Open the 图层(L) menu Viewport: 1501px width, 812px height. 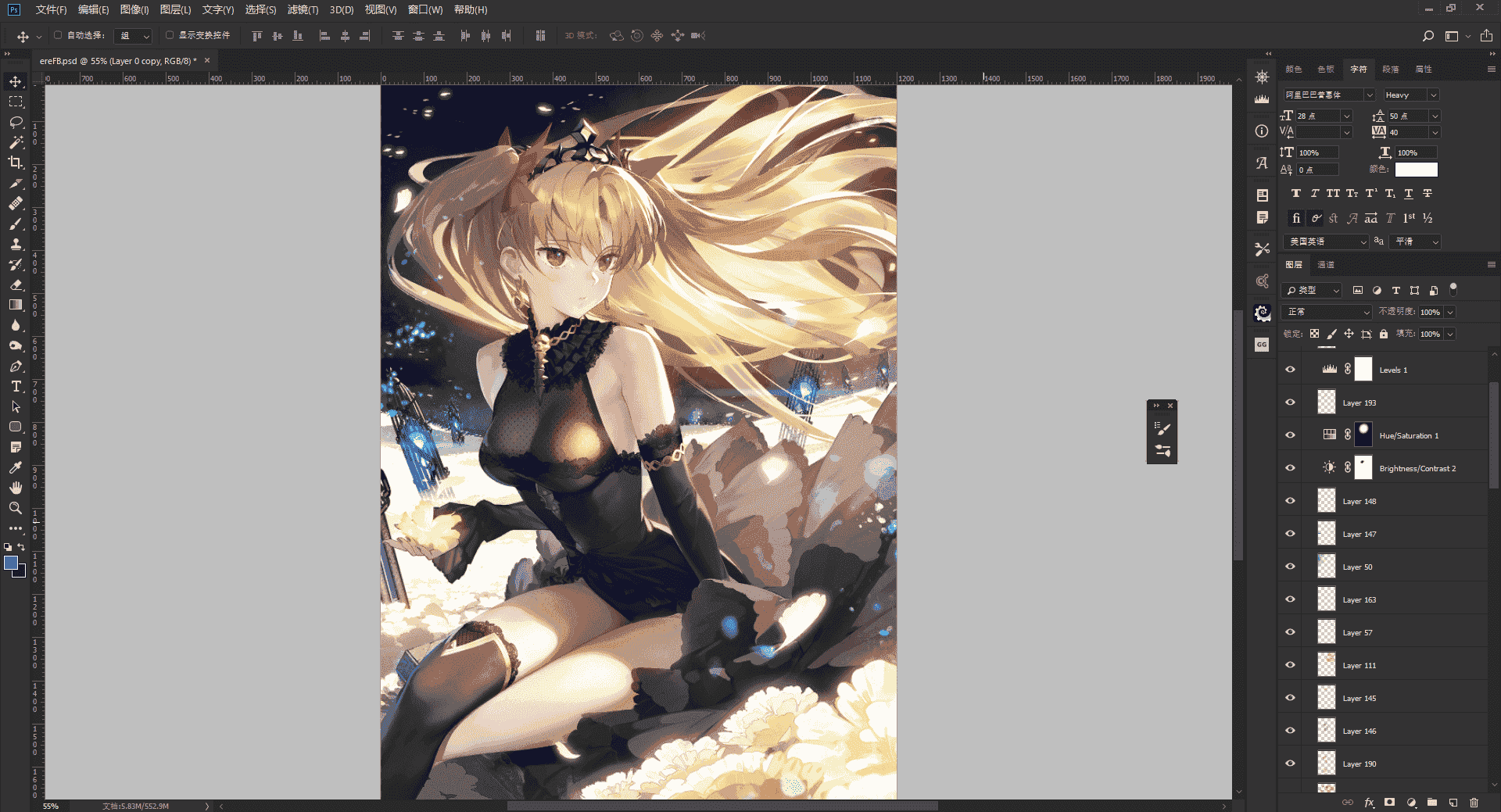(175, 9)
